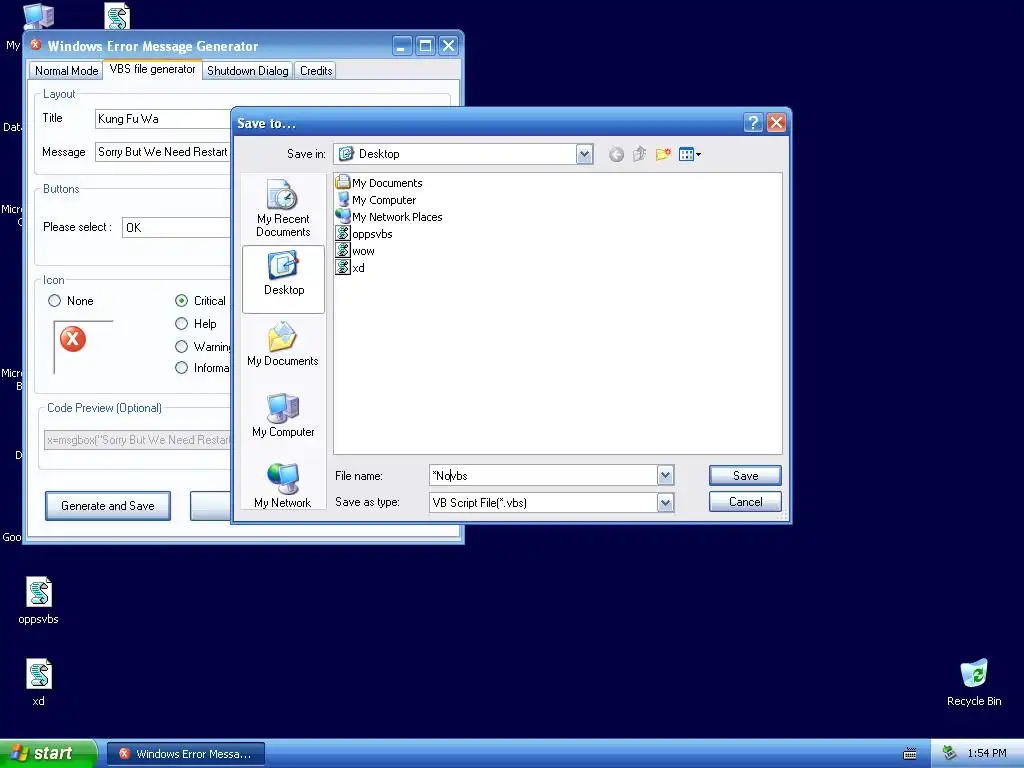Image resolution: width=1024 pixels, height=768 pixels.
Task: Select My Documents folder in file list
Action: pos(379,183)
